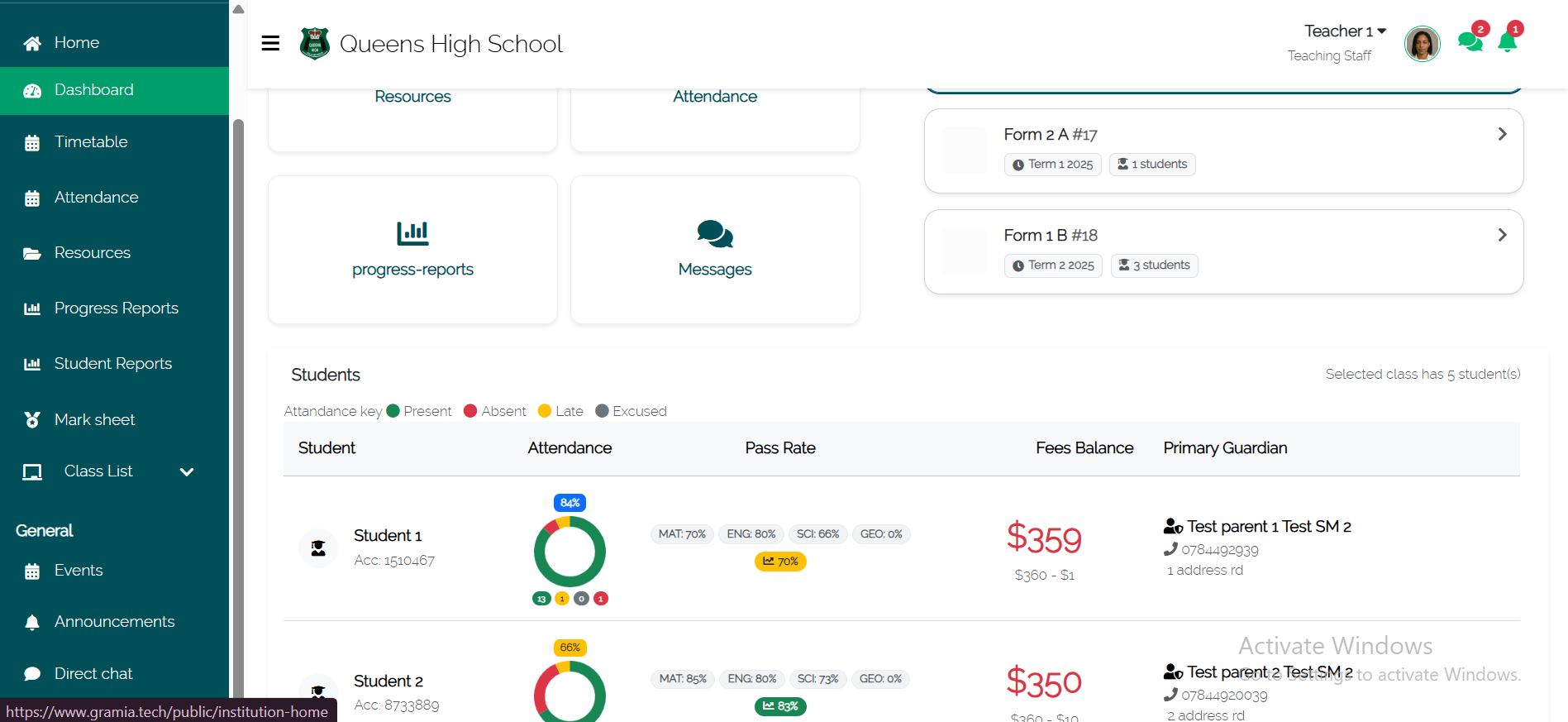Click Student 1 graduate avatar icon

tap(318, 547)
